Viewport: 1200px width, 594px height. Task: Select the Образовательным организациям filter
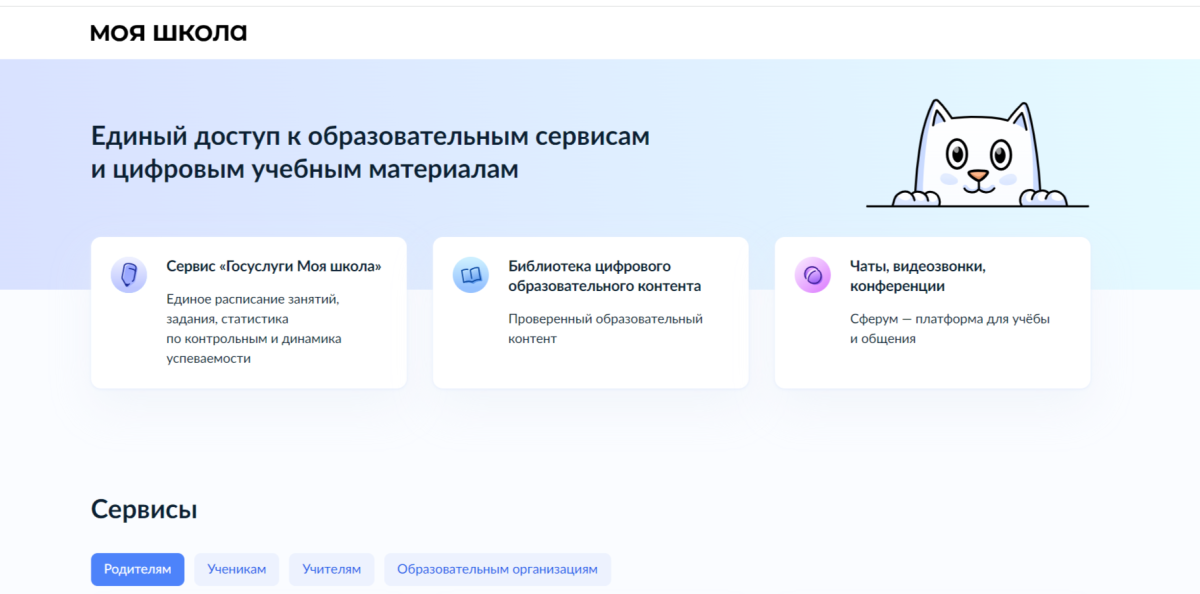coord(497,569)
